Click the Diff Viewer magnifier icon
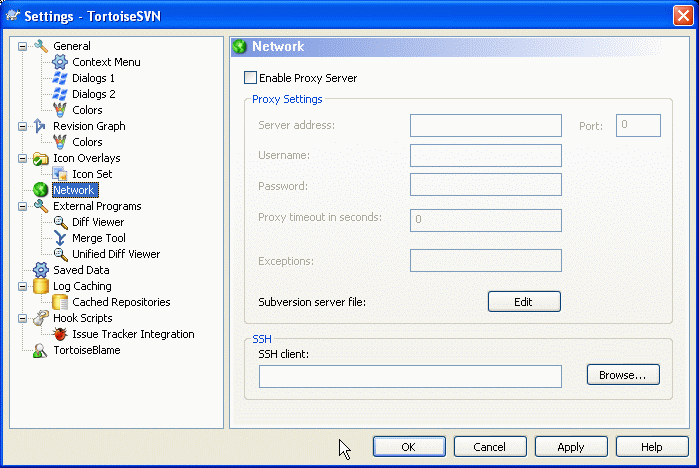Screen dimensions: 699x468 point(60,222)
